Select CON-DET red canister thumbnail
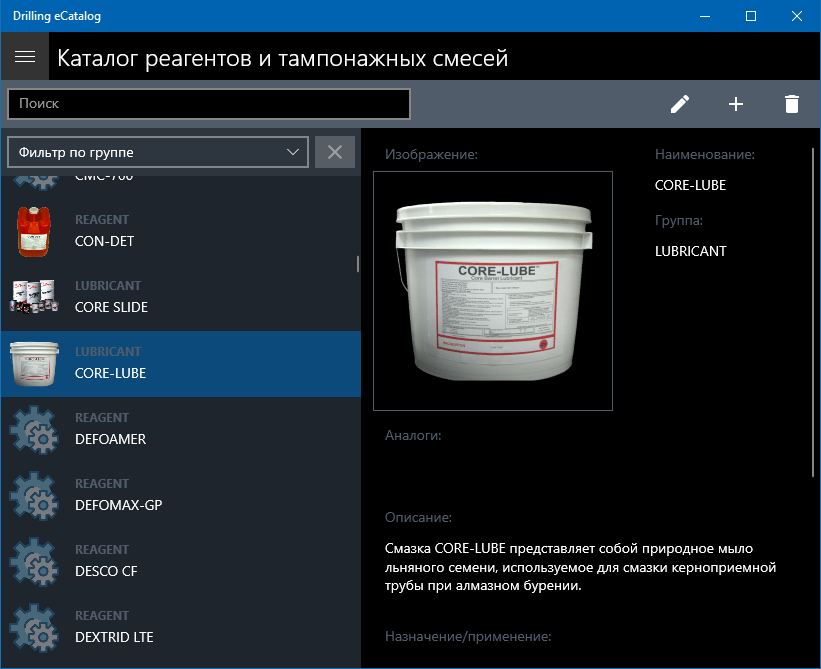 pos(34,231)
